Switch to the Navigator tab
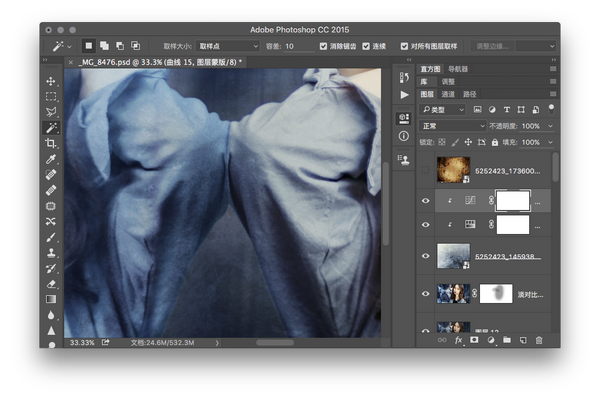The image size is (600, 402). (x=458, y=69)
